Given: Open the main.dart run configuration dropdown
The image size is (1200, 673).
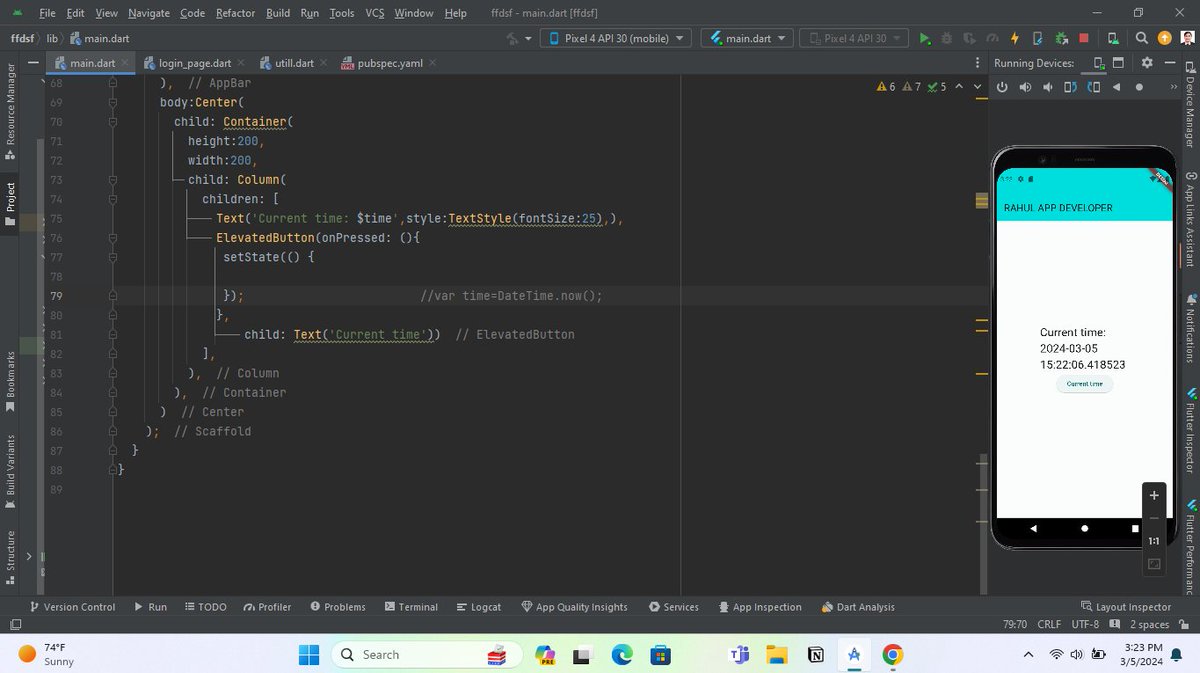Looking at the screenshot, I should [747, 38].
